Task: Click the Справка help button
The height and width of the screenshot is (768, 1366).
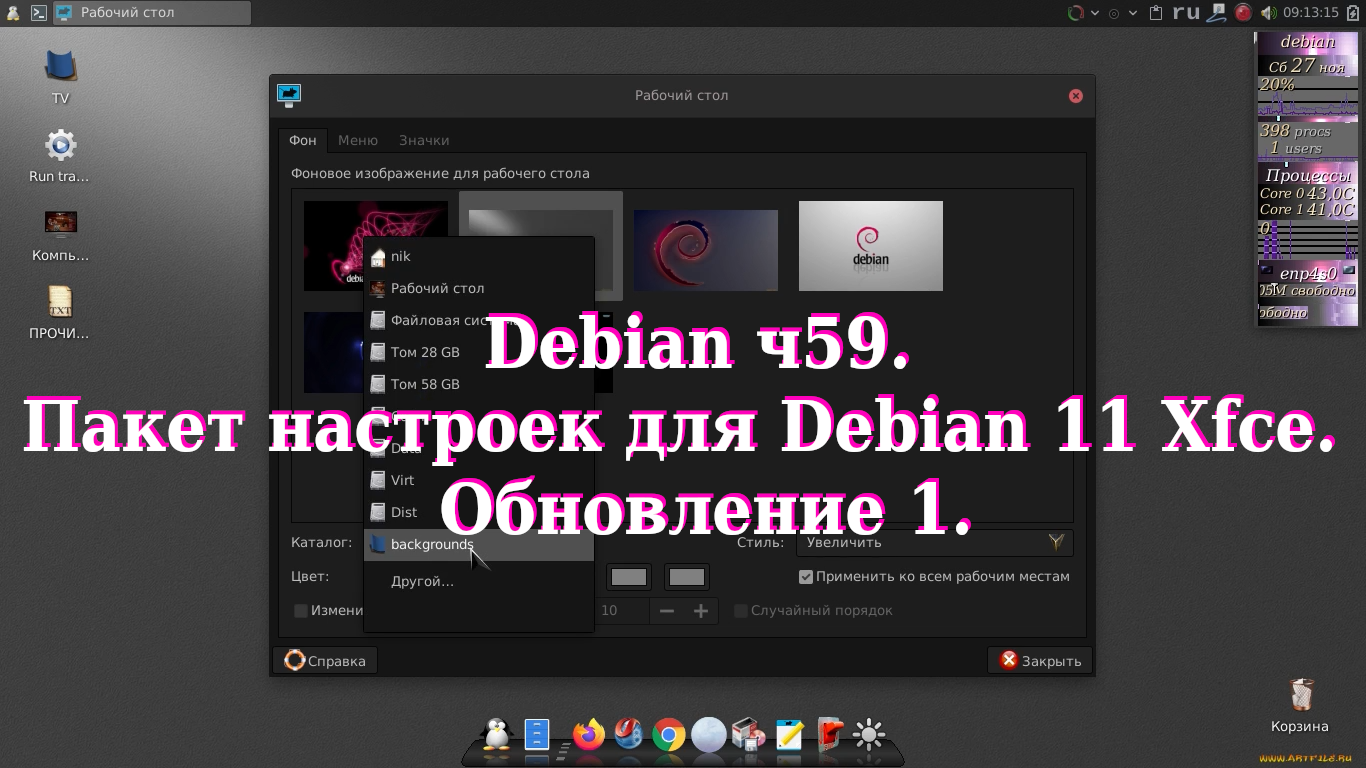Action: pos(325,661)
